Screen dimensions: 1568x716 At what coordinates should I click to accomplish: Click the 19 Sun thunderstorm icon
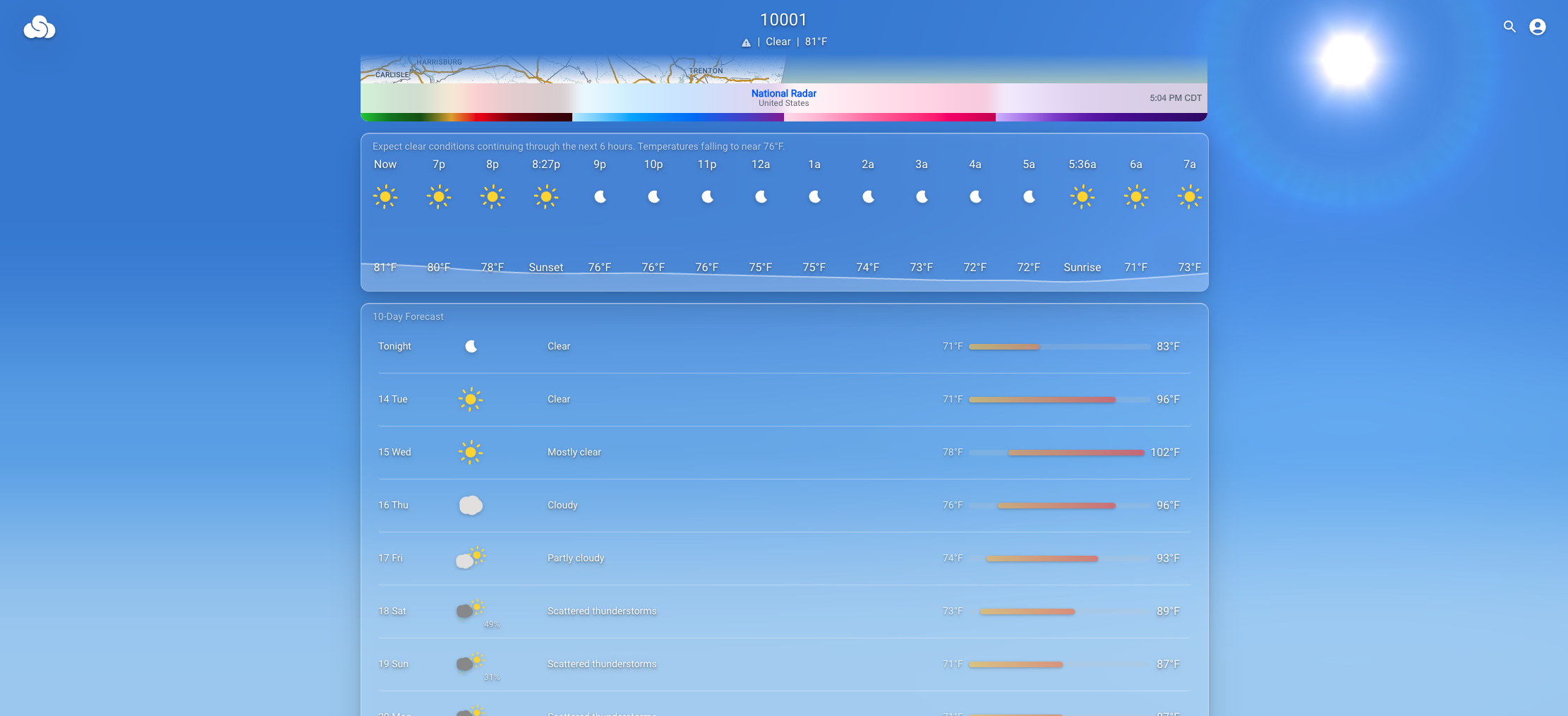click(x=471, y=662)
